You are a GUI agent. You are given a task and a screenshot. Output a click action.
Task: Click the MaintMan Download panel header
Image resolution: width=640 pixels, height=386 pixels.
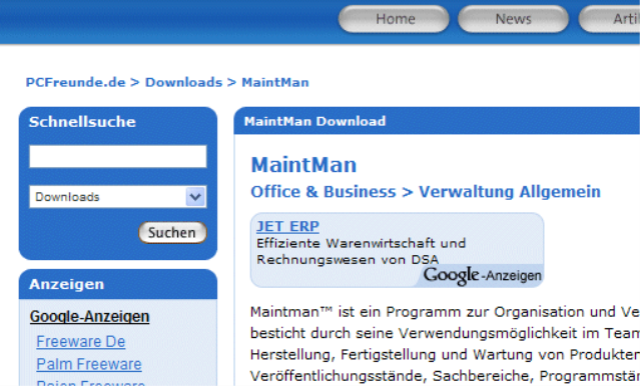(x=437, y=121)
